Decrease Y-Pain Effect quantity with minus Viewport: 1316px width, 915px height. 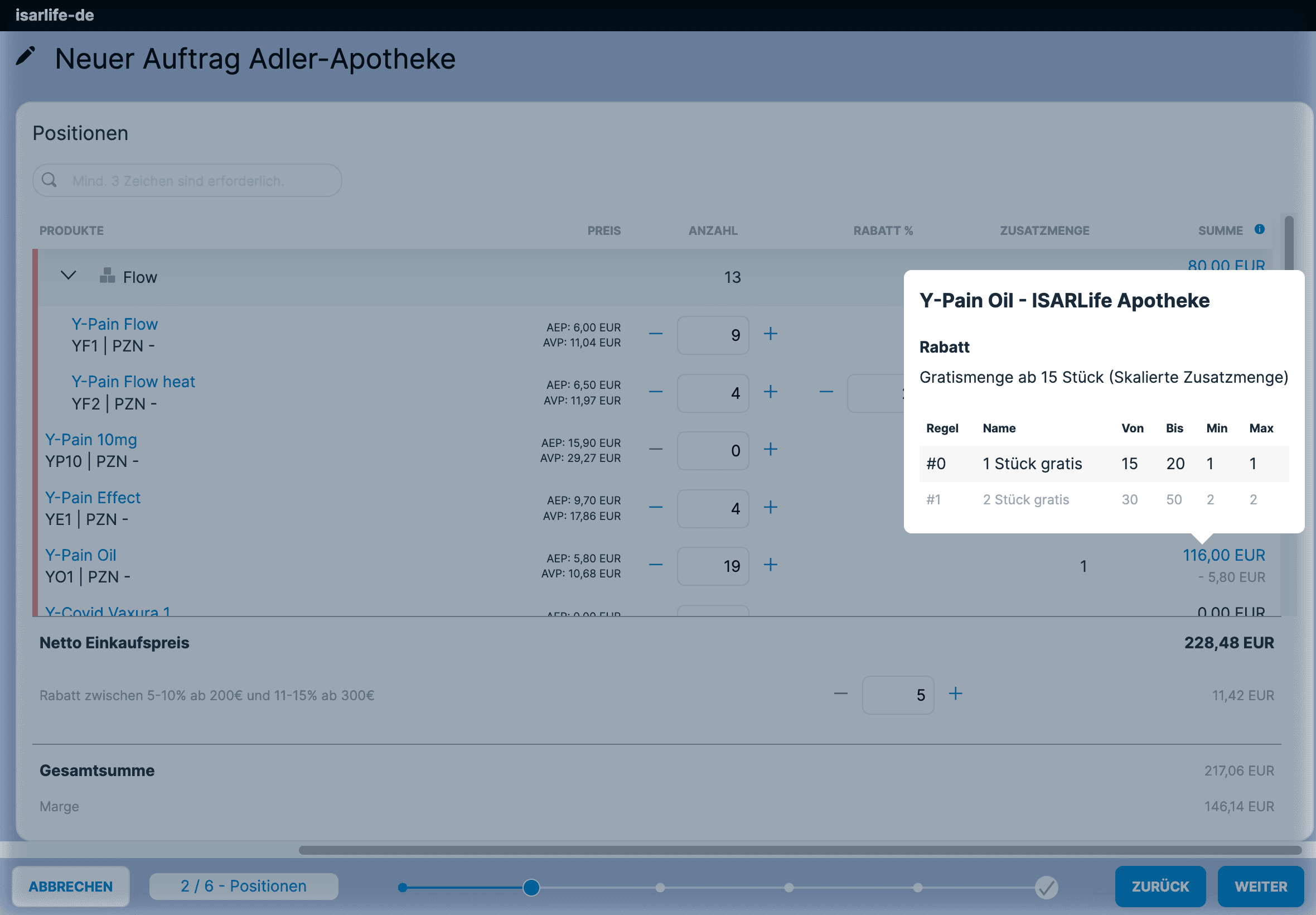[655, 507]
